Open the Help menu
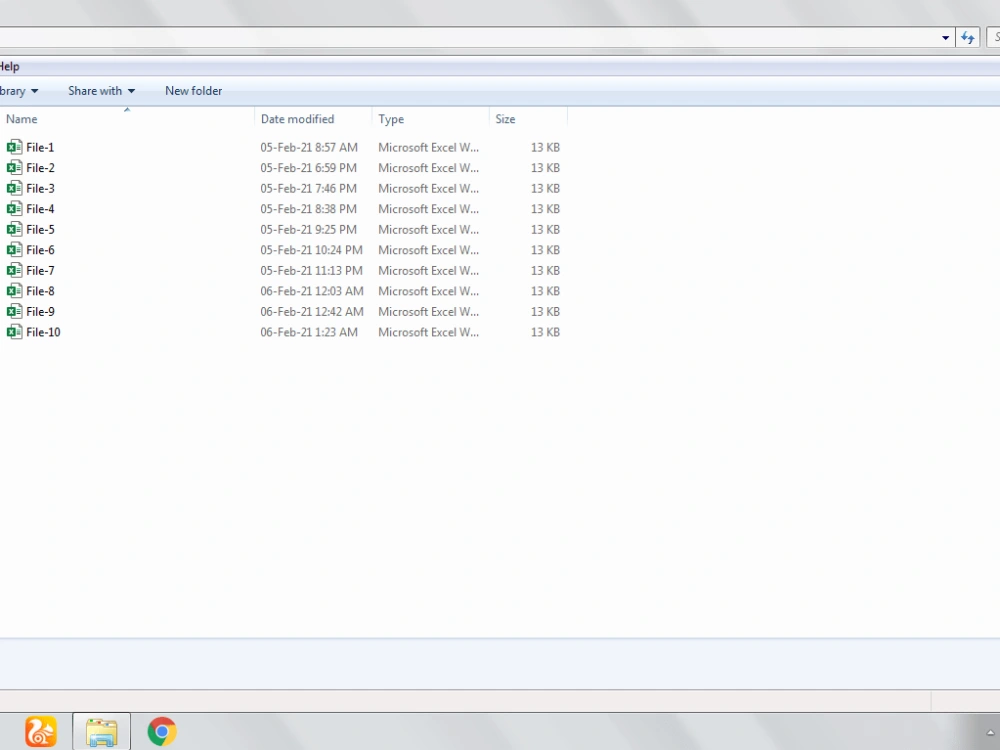The image size is (1000, 750). click(x=10, y=66)
